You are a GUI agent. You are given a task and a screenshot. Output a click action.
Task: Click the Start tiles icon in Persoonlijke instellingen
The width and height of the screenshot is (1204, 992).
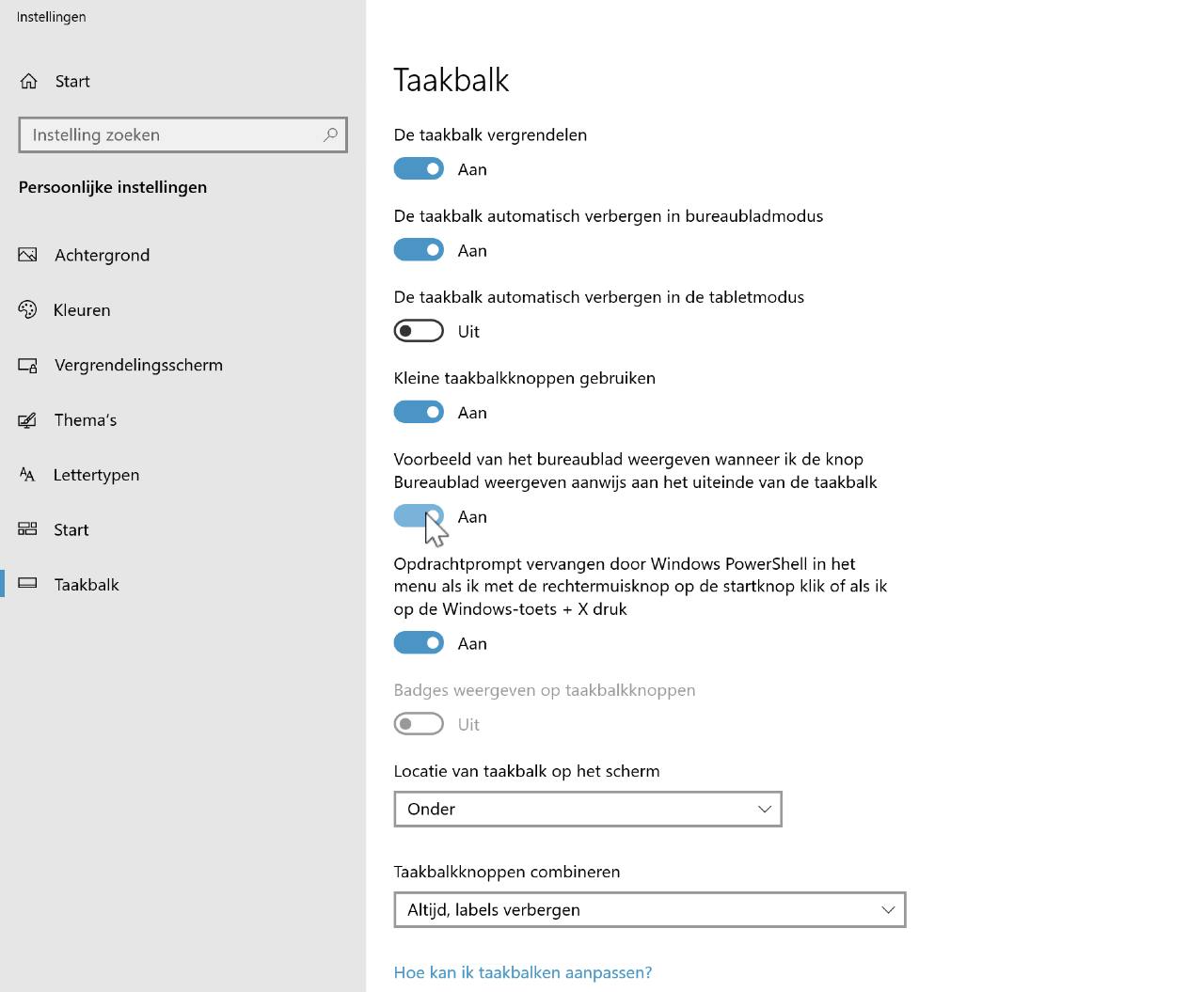tap(28, 529)
